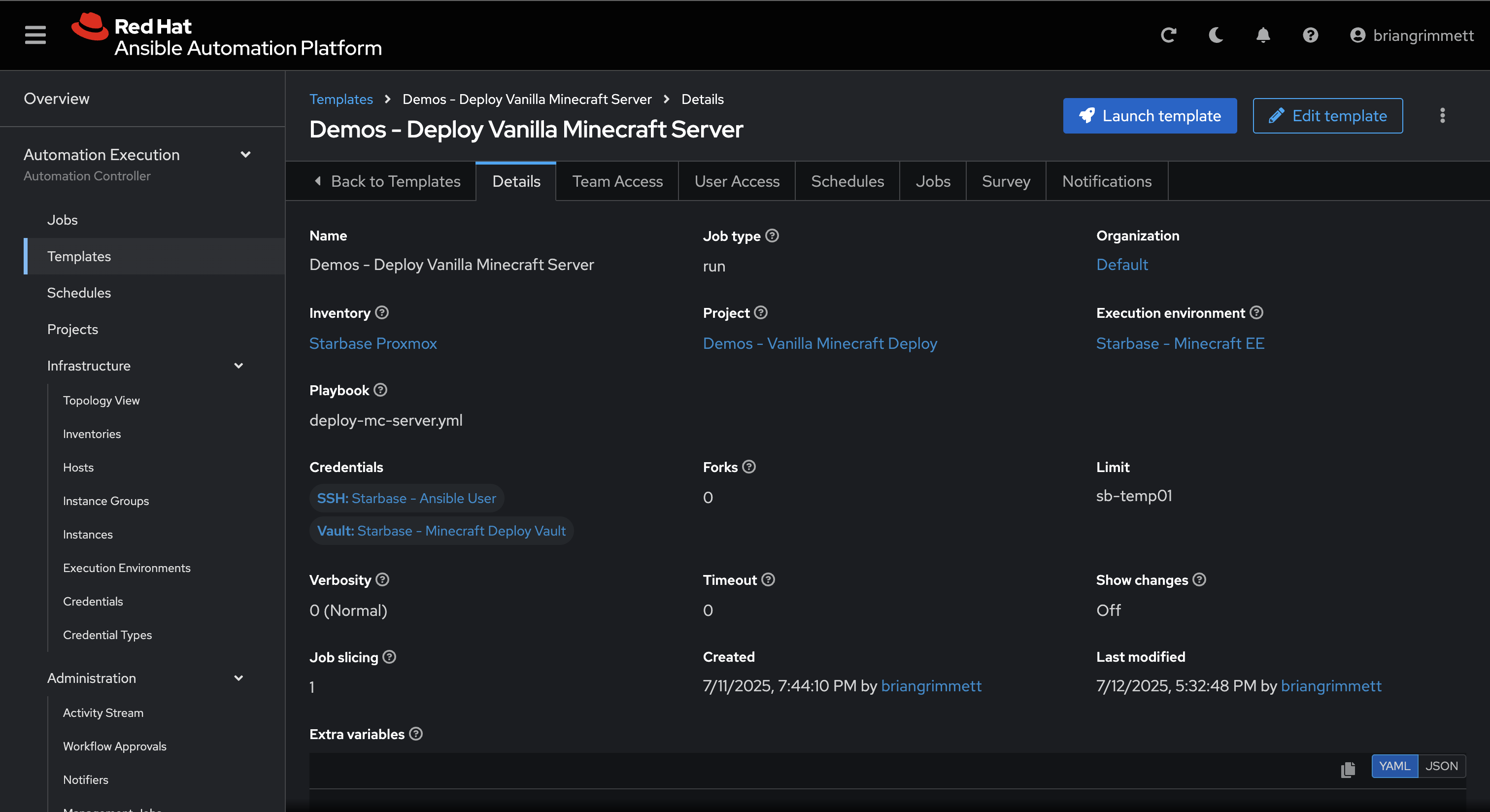Open briangrimmett link under Created
The image size is (1490, 812).
(931, 686)
